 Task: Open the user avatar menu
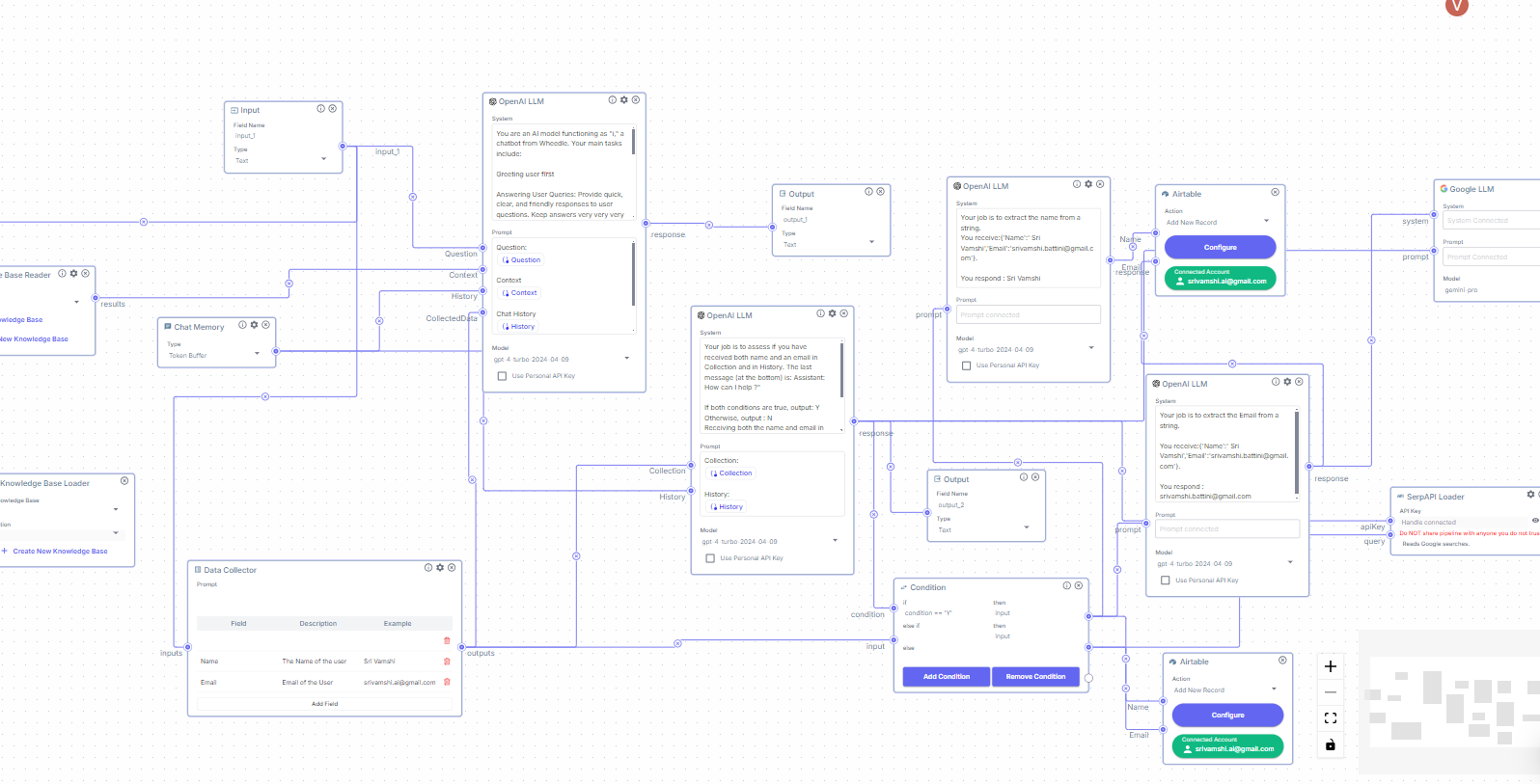pos(1456,6)
